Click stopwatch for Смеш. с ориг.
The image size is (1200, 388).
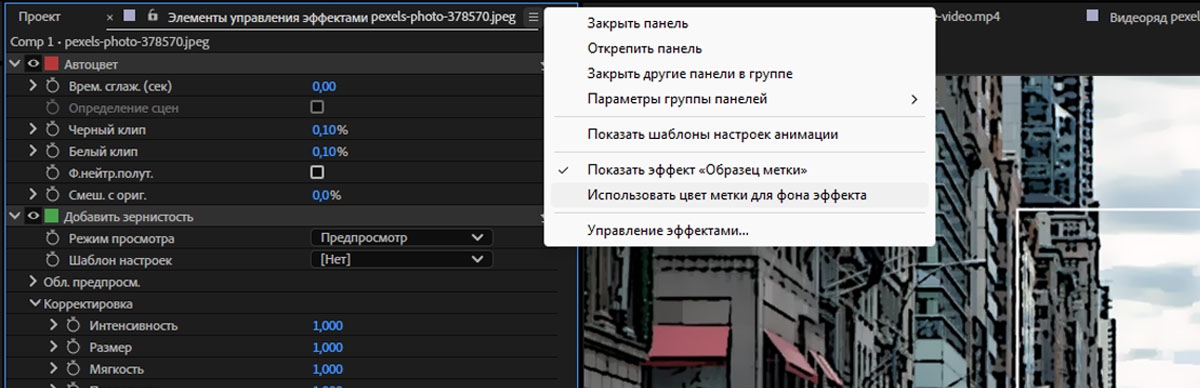[x=54, y=195]
